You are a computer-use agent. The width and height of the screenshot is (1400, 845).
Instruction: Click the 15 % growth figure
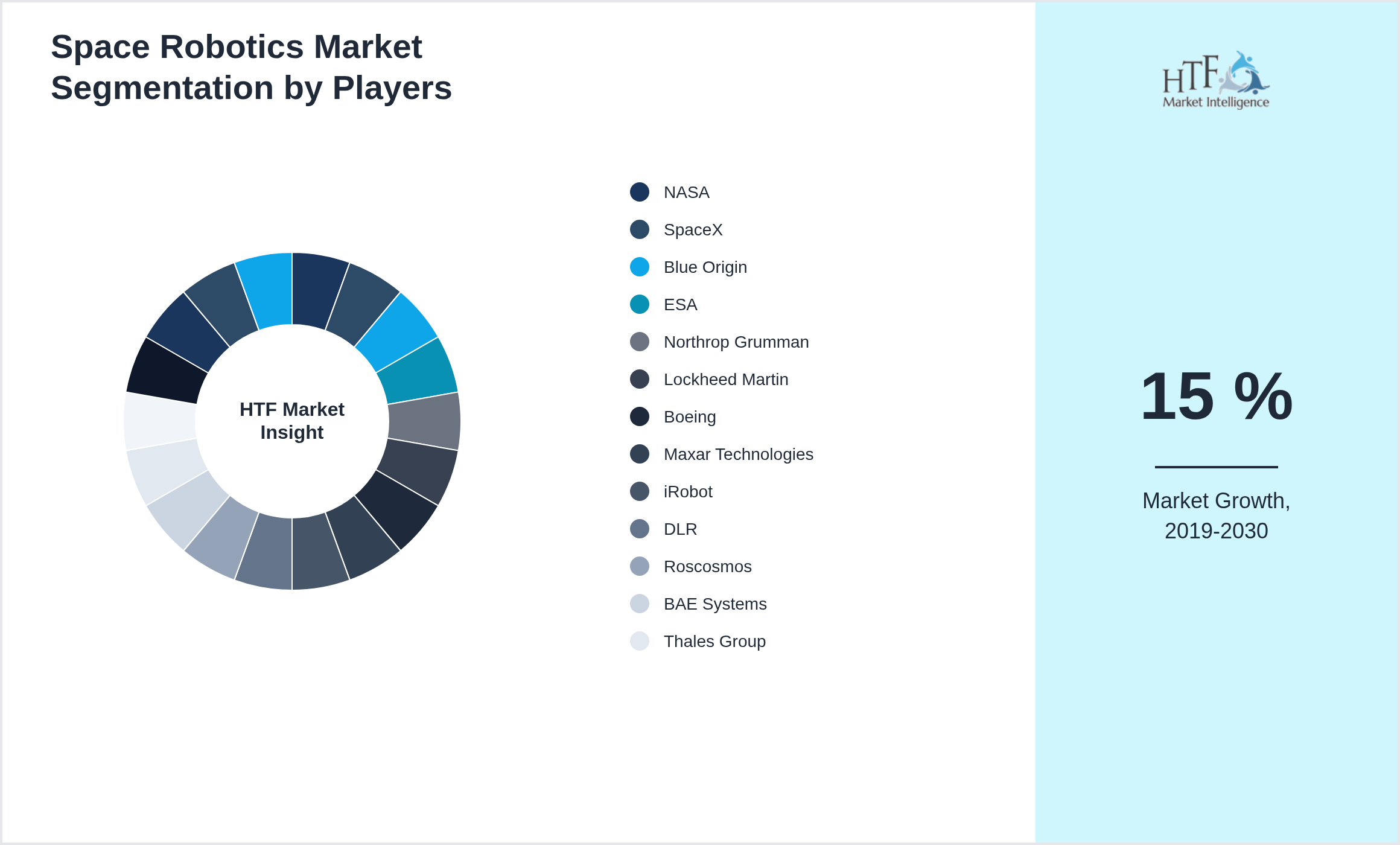coord(1216,396)
